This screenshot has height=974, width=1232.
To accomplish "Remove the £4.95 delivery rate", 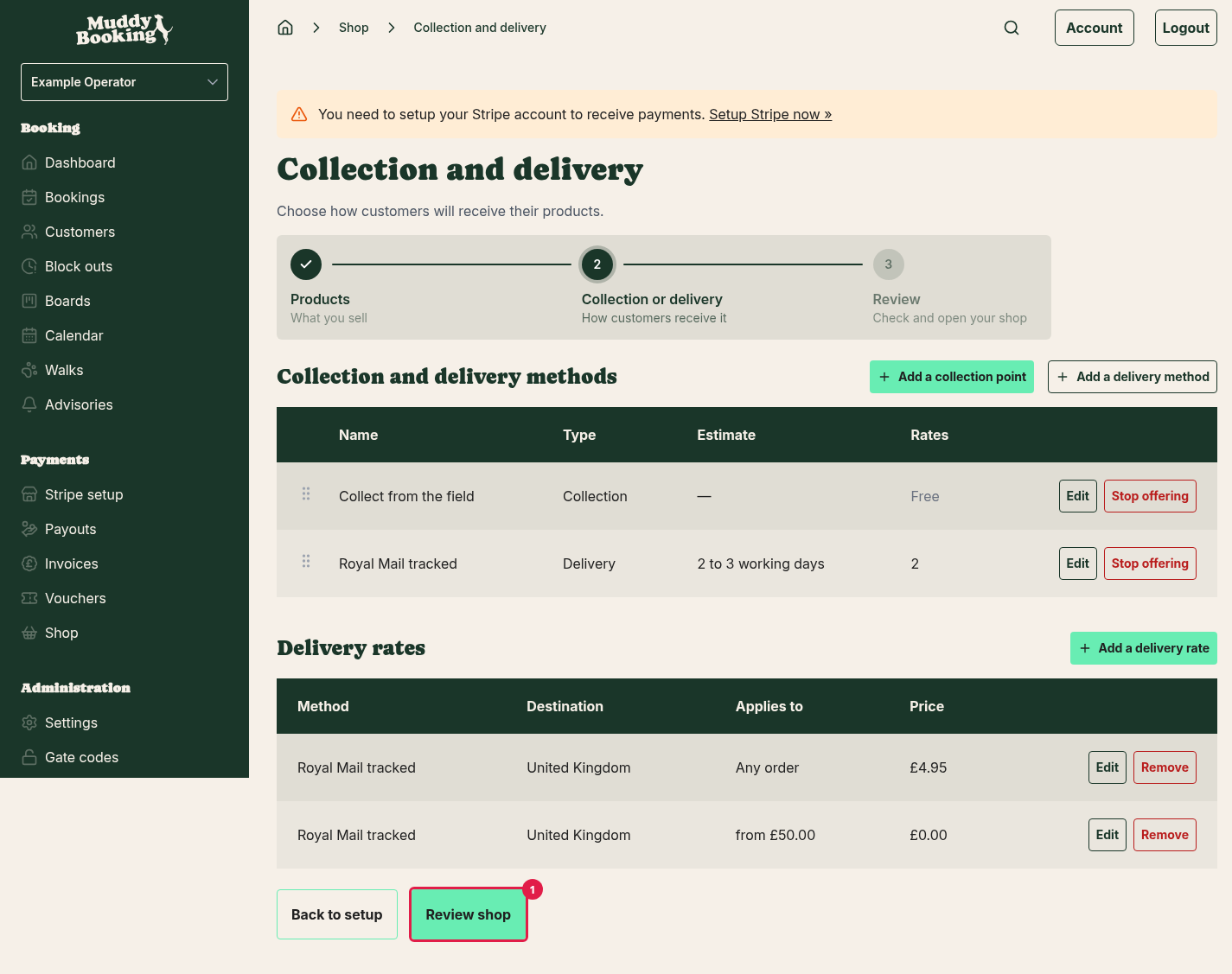I will pyautogui.click(x=1165, y=767).
